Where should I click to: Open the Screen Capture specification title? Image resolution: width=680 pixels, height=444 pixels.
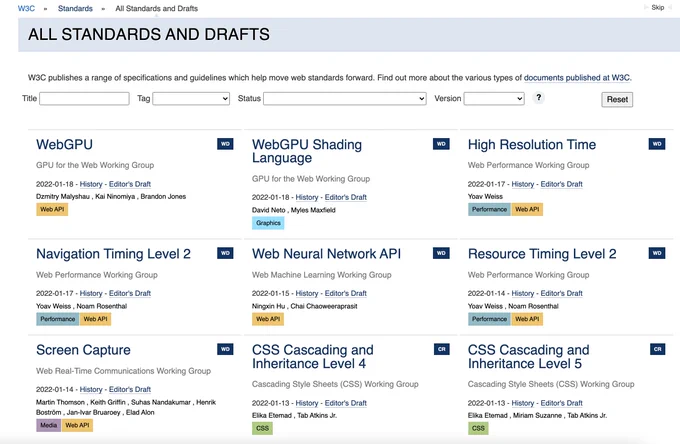pos(83,350)
